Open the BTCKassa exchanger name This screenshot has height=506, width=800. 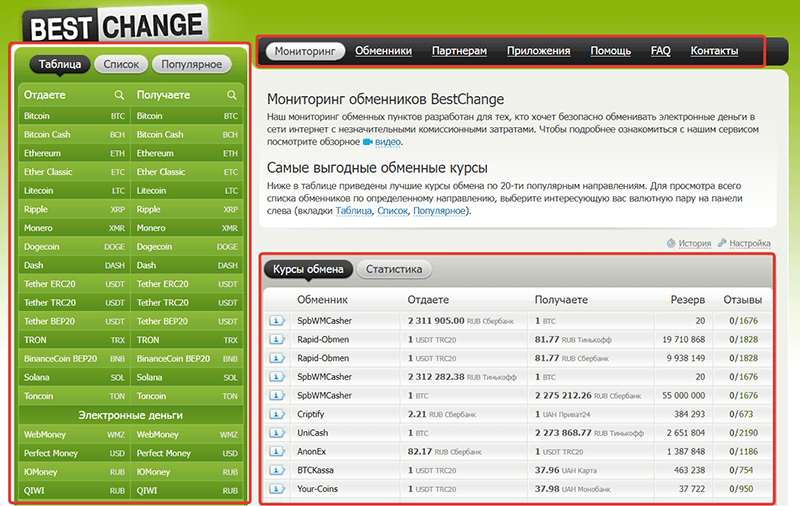315,470
